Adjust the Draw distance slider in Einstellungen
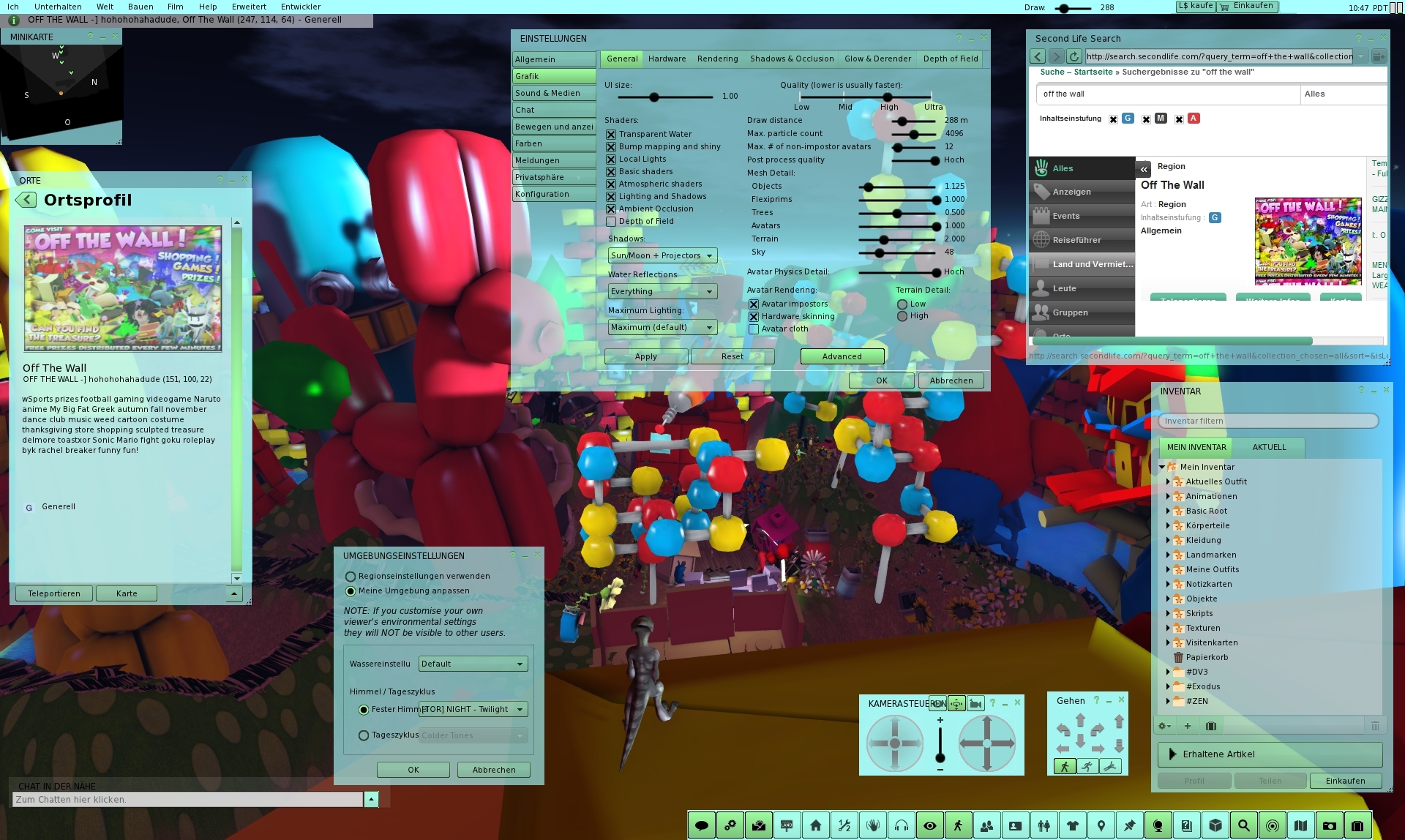The width and height of the screenshot is (1405, 840). click(x=902, y=121)
